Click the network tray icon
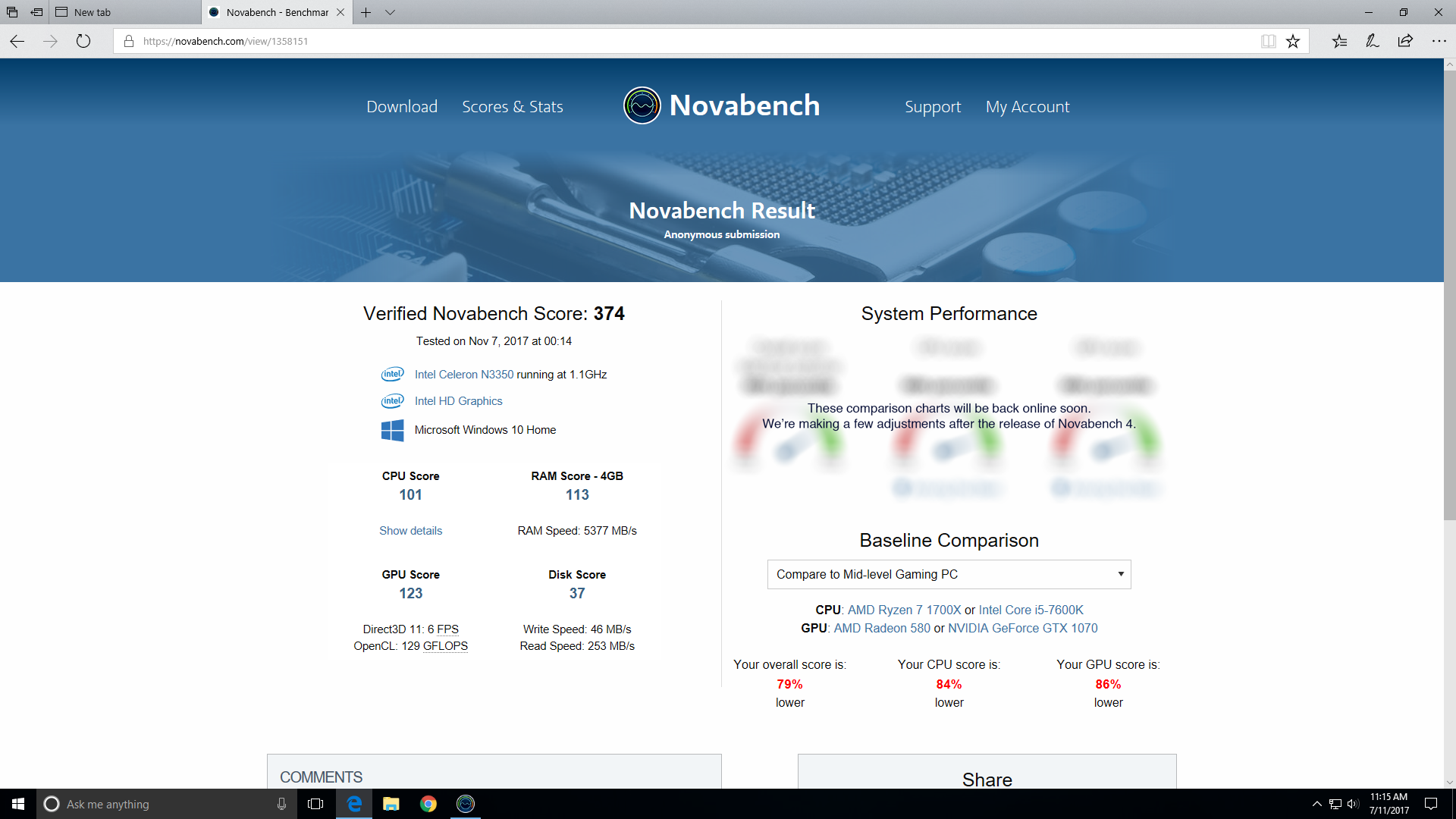1456x819 pixels. pyautogui.click(x=1335, y=804)
